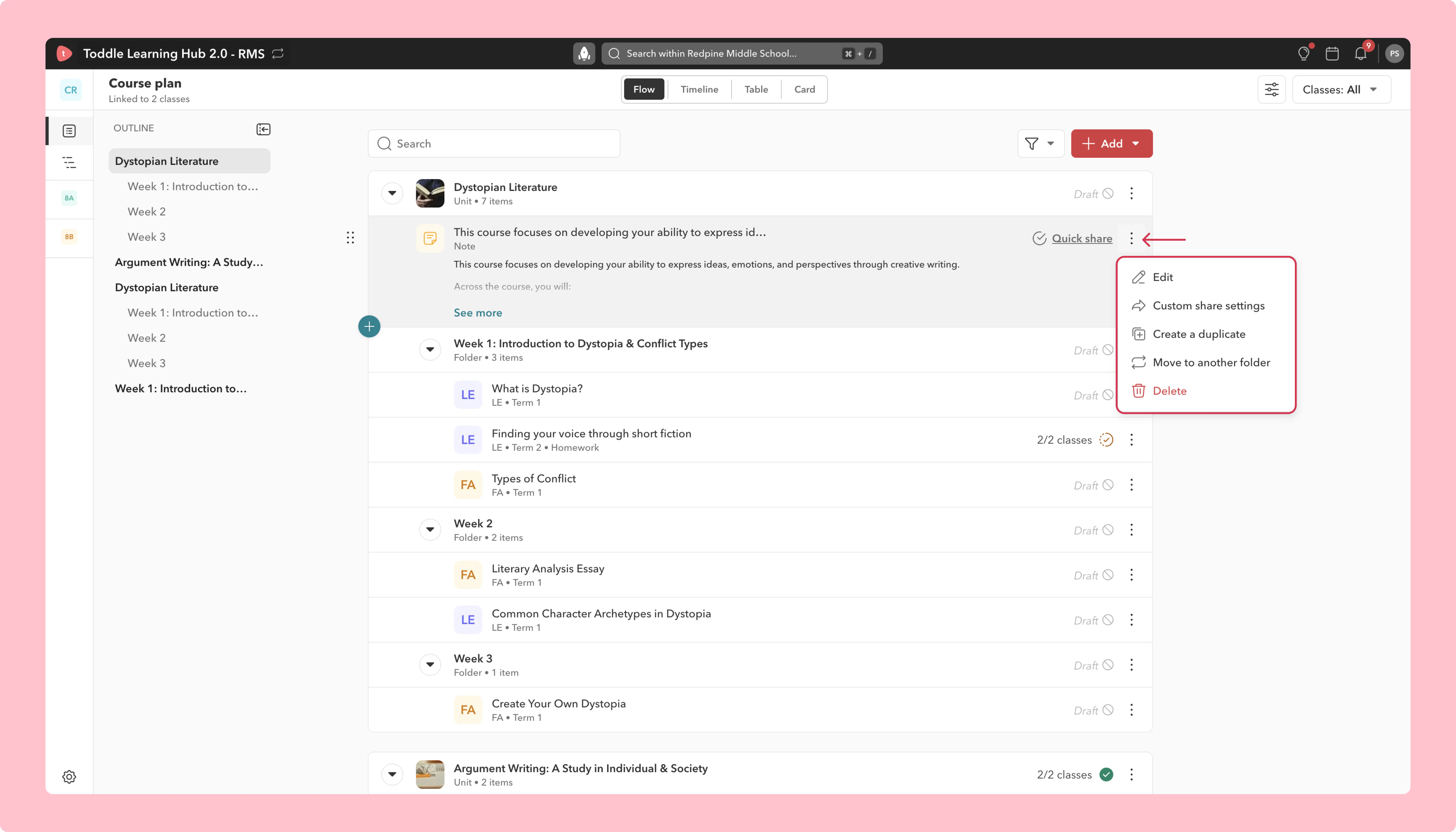This screenshot has width=1456, height=832.
Task: Click the CR course badge in sidebar
Action: 70,90
